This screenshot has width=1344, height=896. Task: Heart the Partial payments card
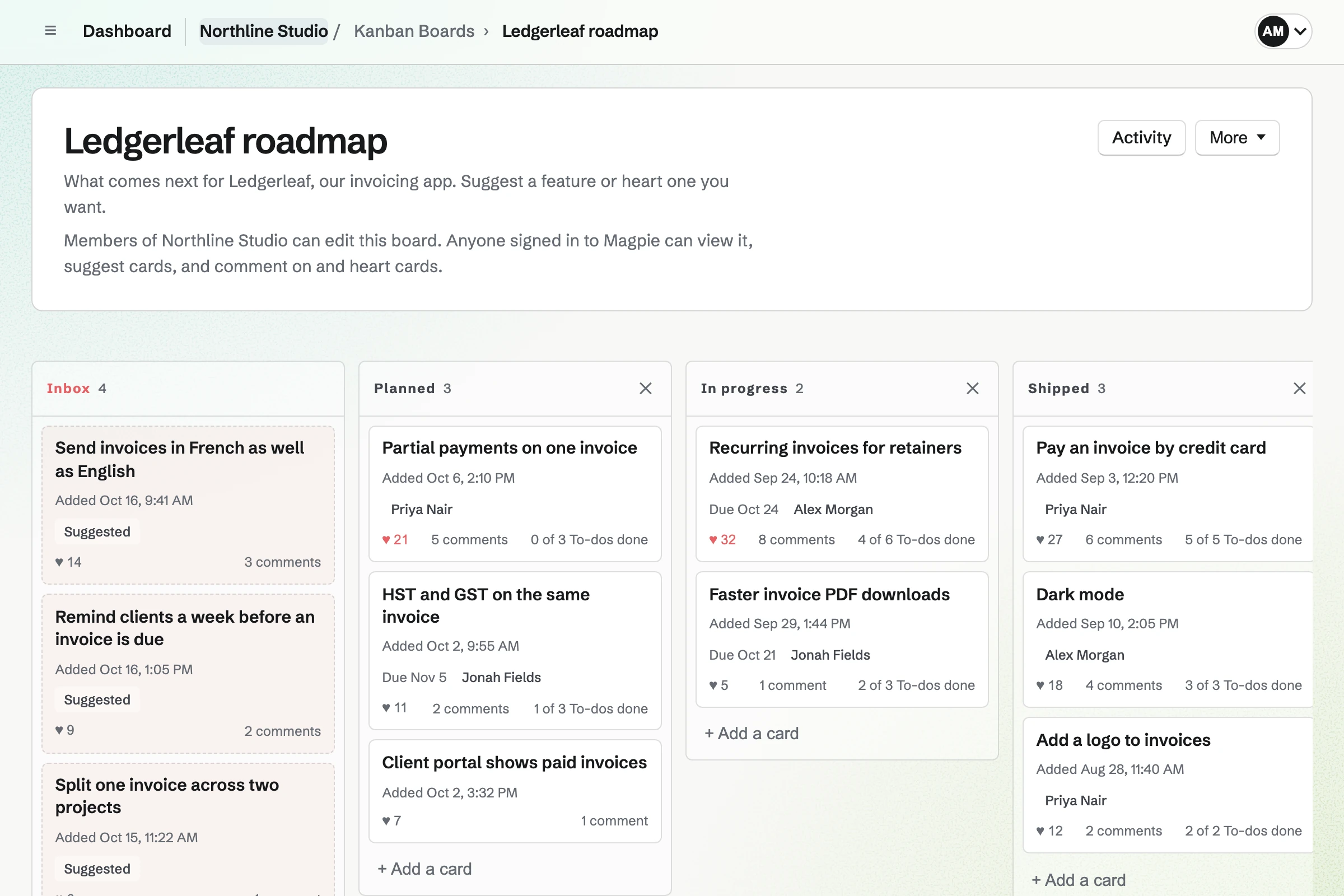click(395, 539)
